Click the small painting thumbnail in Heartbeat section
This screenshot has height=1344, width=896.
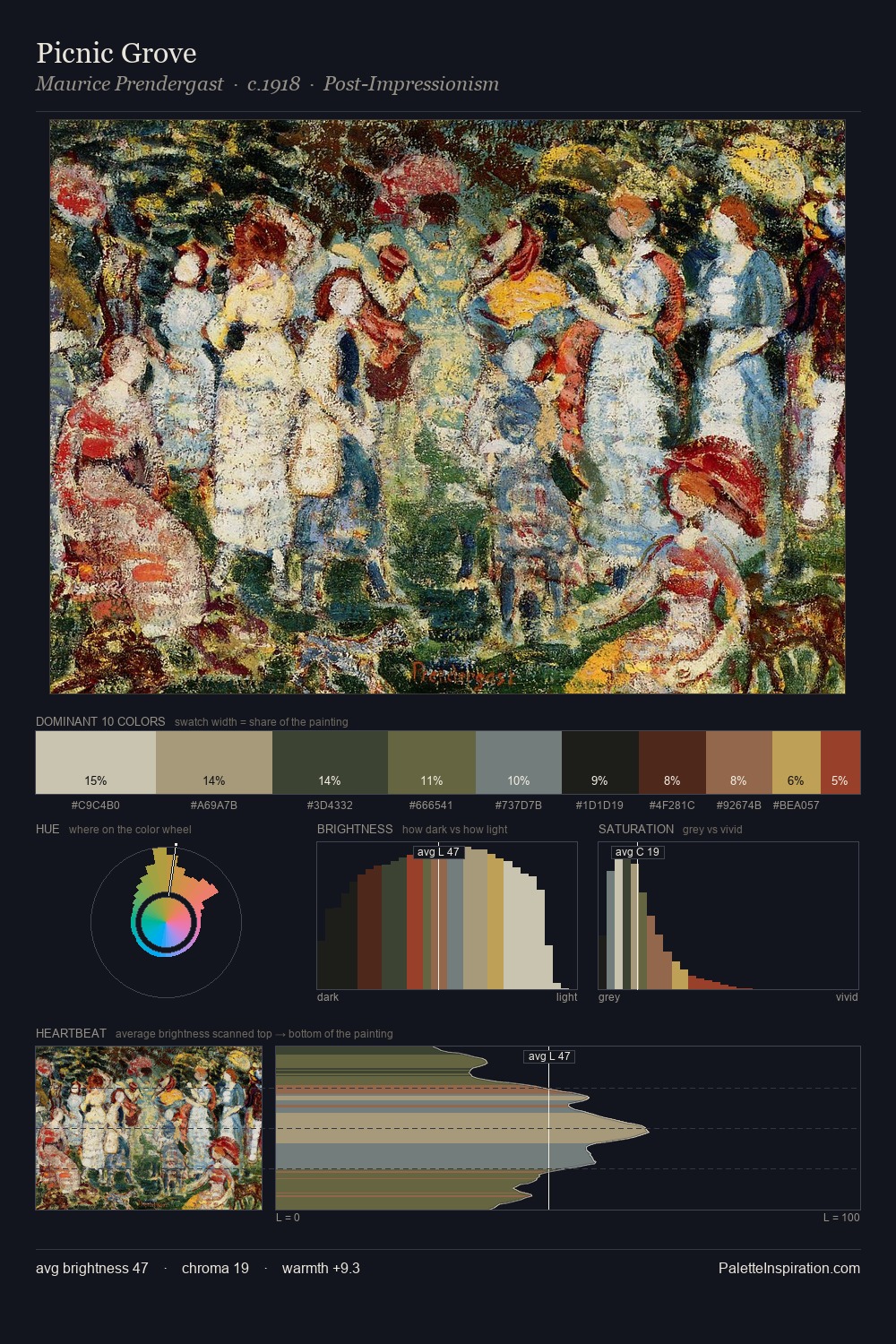149,1128
